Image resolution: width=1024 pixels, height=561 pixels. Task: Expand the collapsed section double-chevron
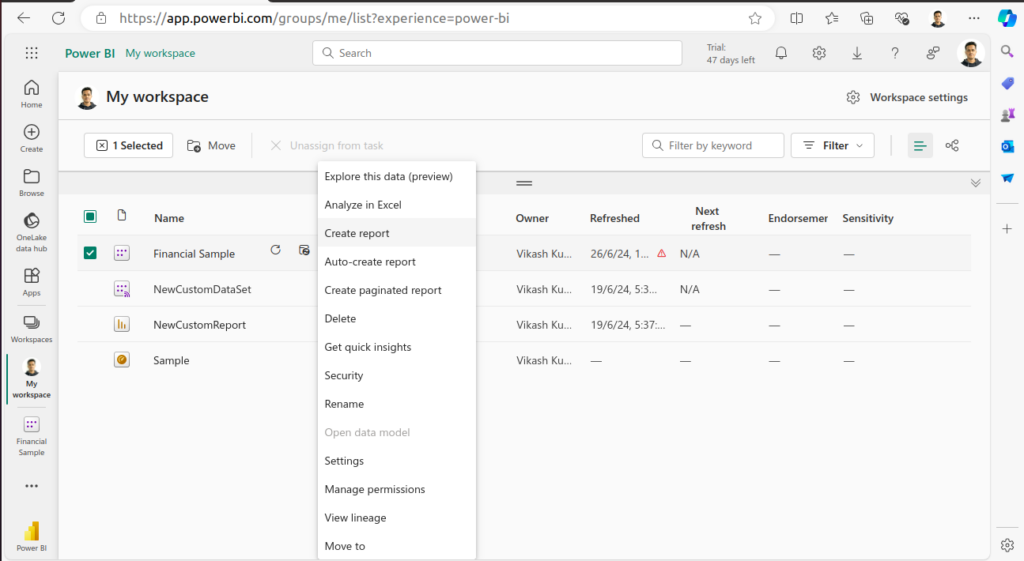click(x=975, y=183)
